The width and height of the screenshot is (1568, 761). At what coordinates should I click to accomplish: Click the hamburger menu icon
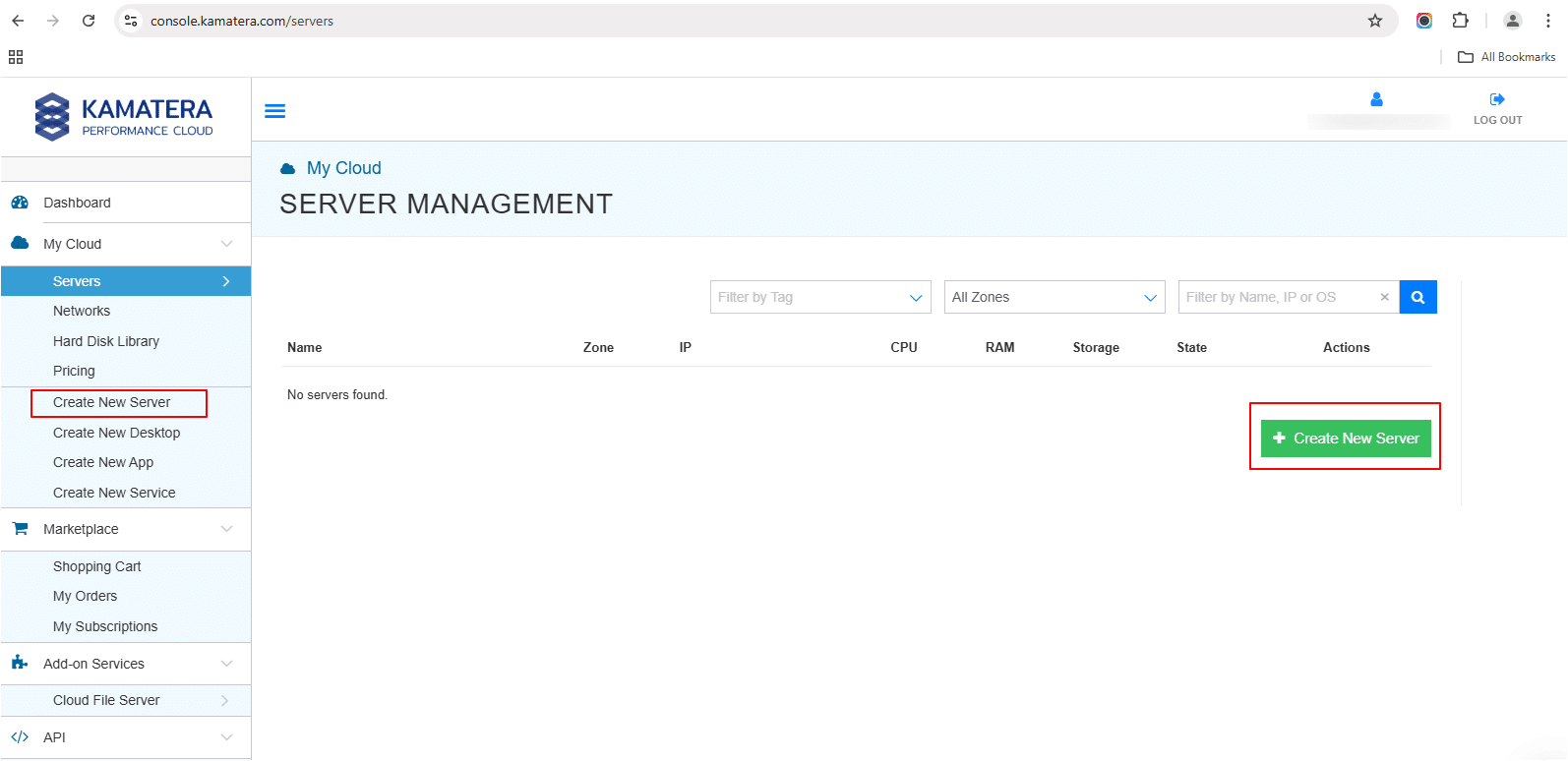click(x=275, y=111)
